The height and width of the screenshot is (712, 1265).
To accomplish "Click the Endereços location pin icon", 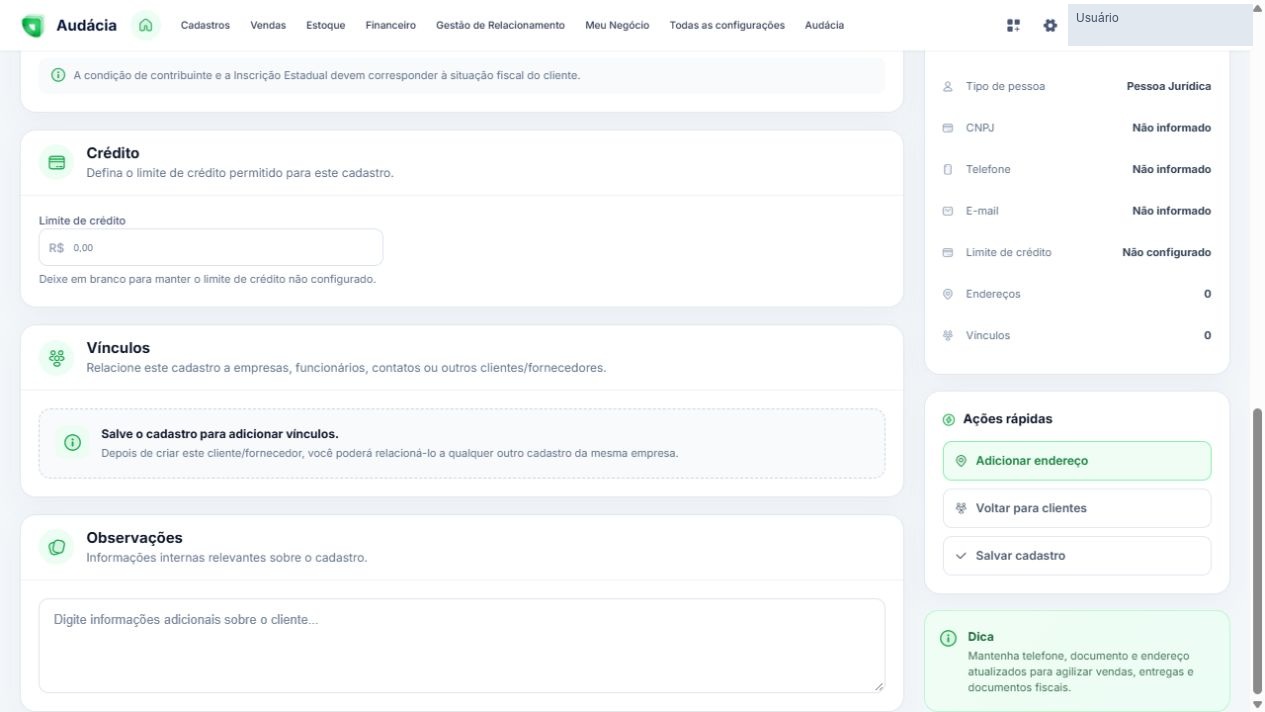I will (948, 294).
